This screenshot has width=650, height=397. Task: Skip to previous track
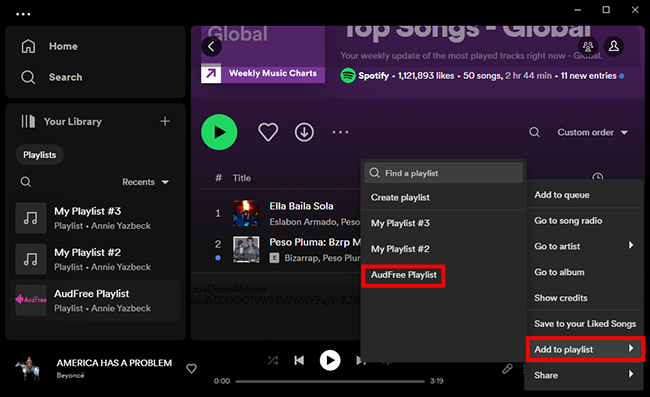[x=299, y=360]
